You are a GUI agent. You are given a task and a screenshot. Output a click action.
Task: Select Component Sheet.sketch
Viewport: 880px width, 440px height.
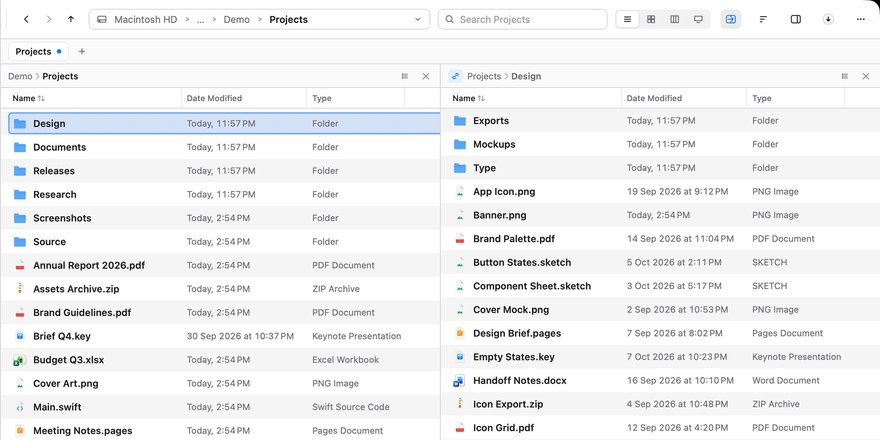tap(660, 286)
